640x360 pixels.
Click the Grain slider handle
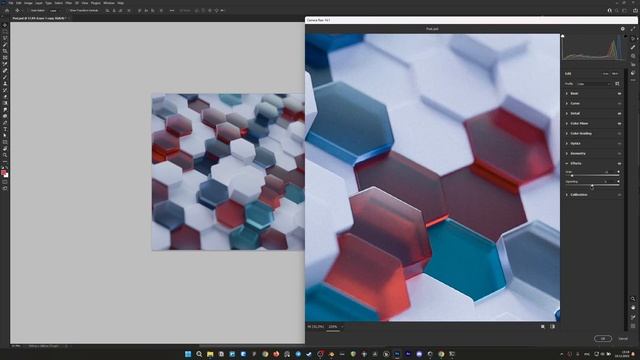(572, 176)
